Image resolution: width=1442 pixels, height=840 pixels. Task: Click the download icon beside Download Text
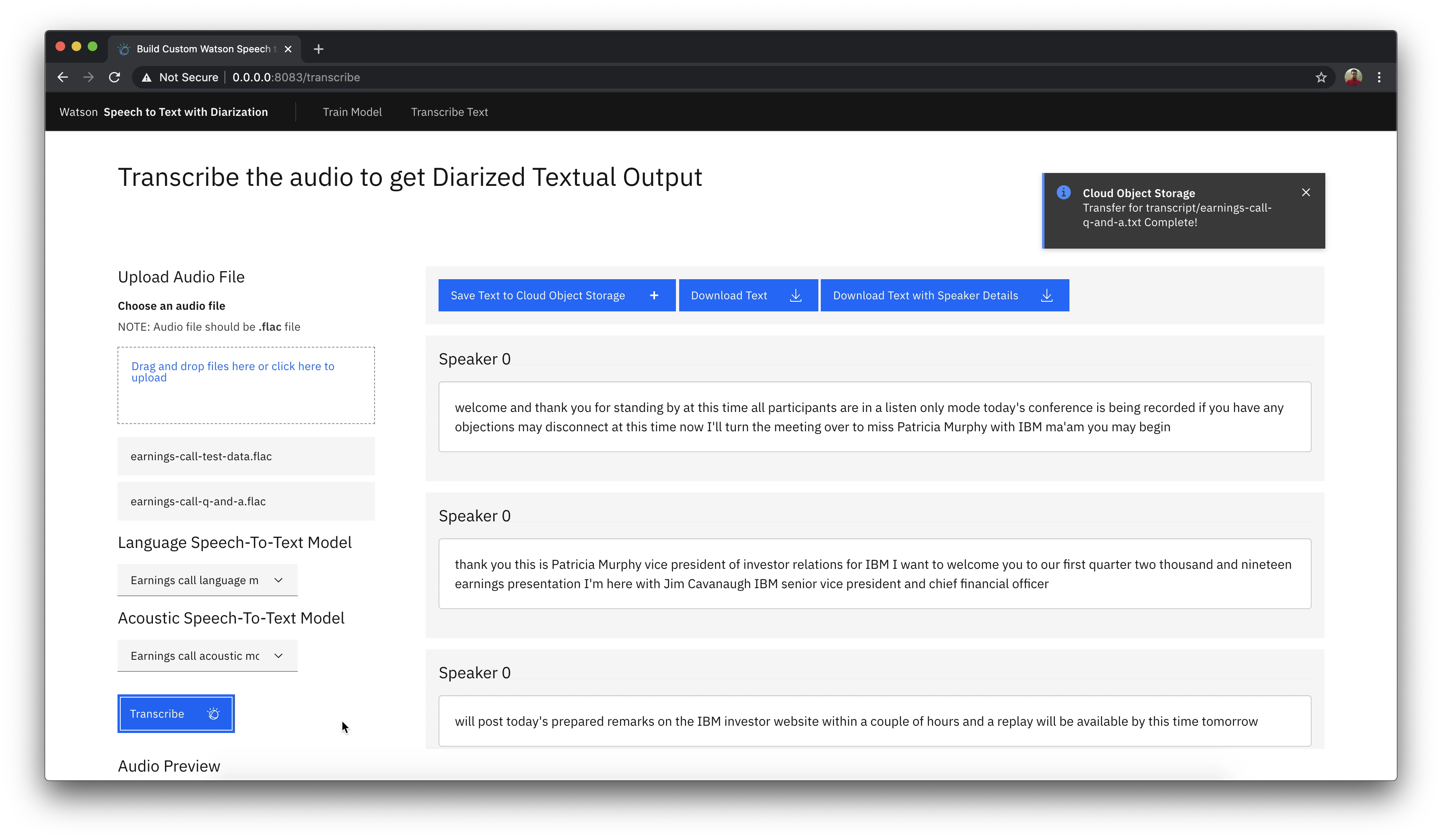click(796, 295)
